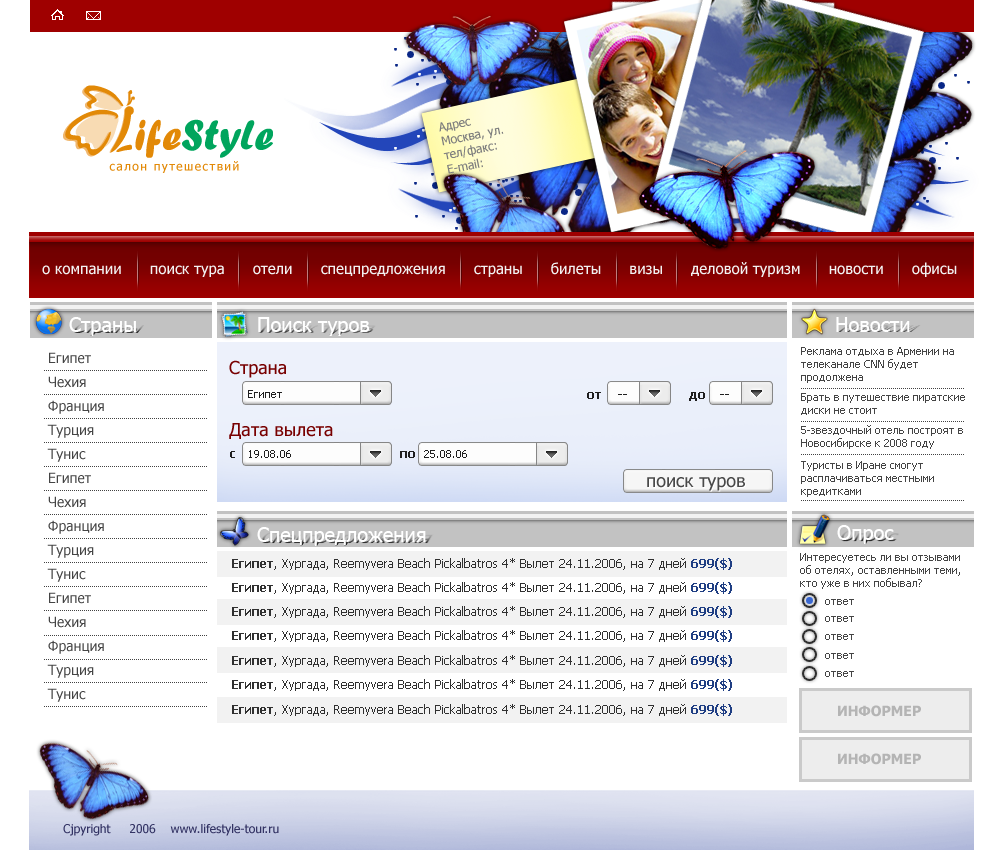Open the 'визы' menu item
This screenshot has height=850, width=1000.
[645, 269]
